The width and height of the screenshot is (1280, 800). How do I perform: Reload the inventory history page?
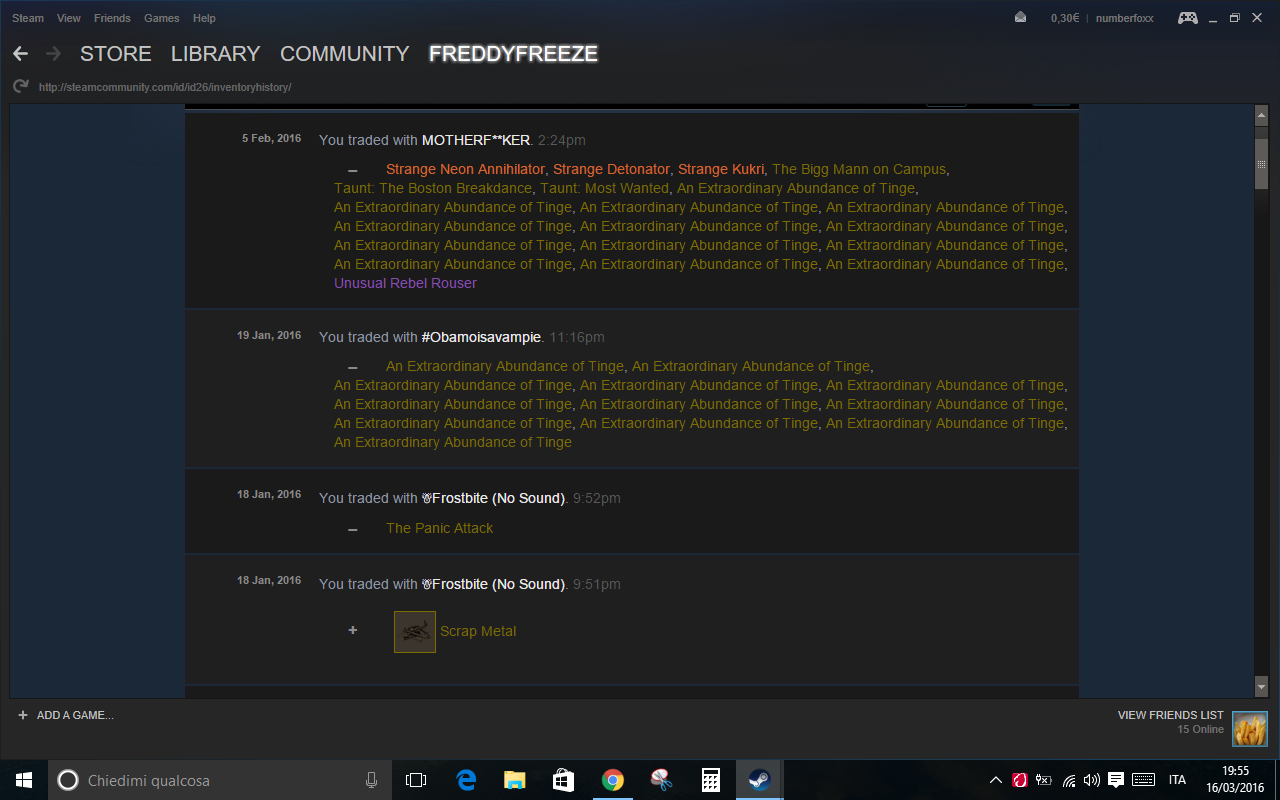20,87
